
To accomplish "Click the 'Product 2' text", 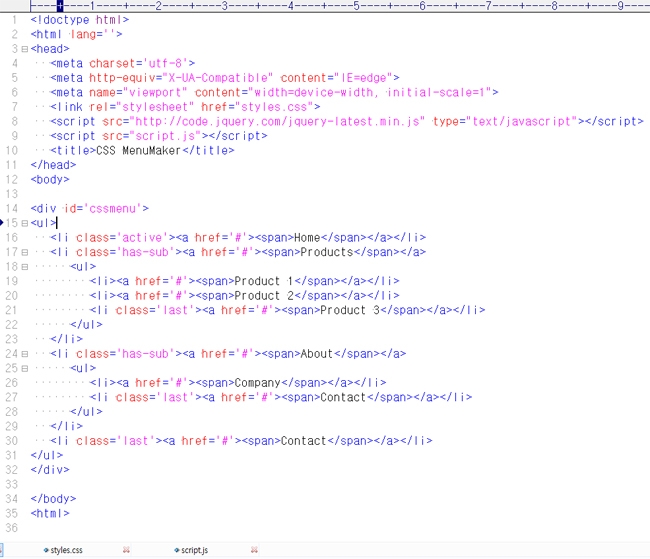I will click(264, 296).
